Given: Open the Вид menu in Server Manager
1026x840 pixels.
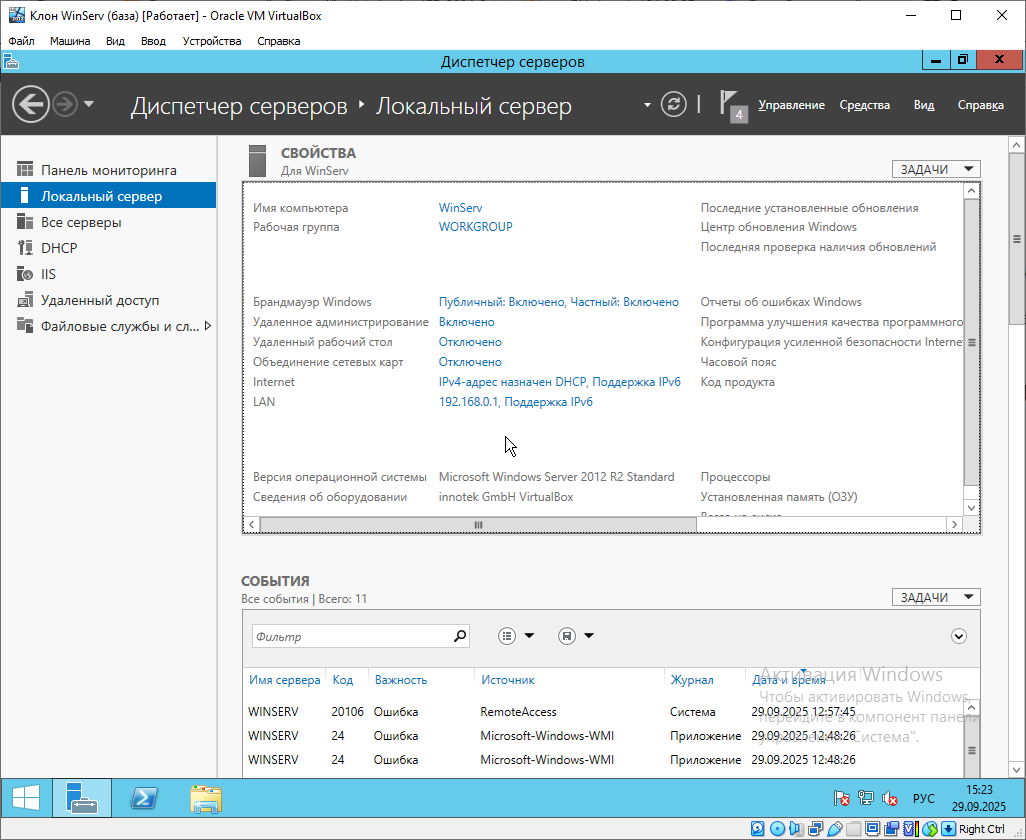Looking at the screenshot, I should click(924, 105).
